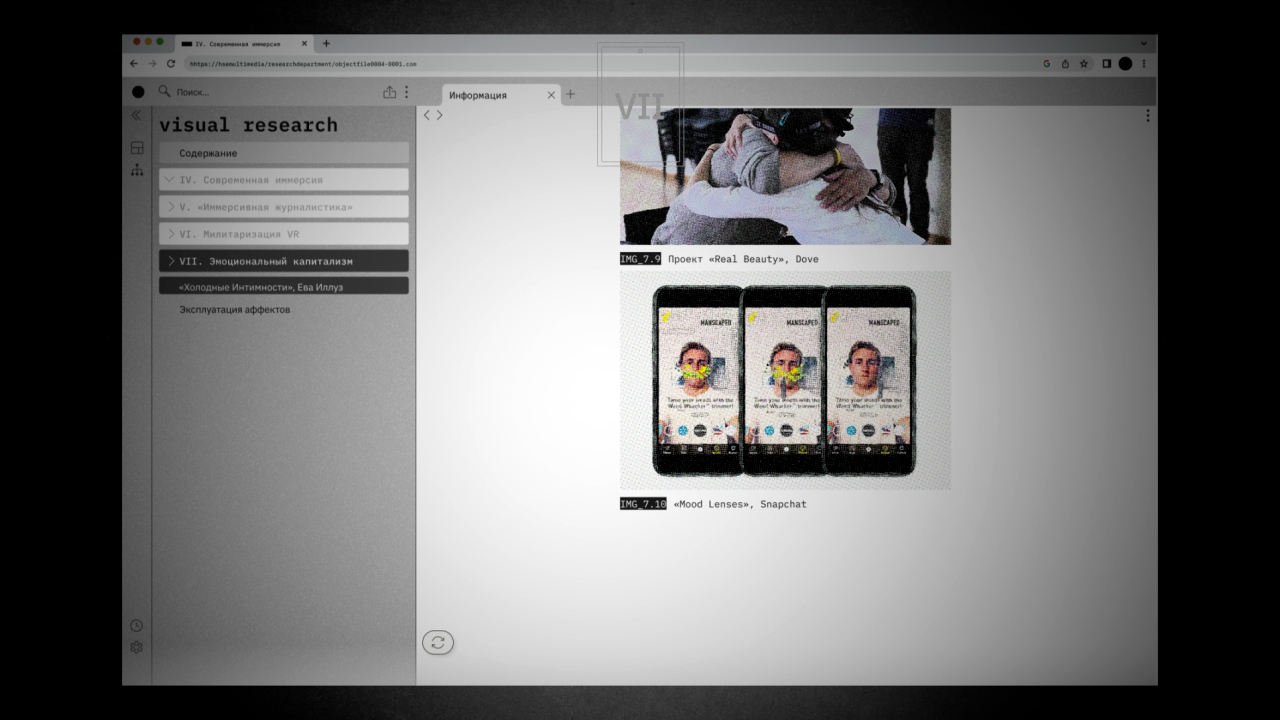Open the browser three-dot menu
The width and height of the screenshot is (1280, 720).
pyautogui.click(x=1143, y=63)
